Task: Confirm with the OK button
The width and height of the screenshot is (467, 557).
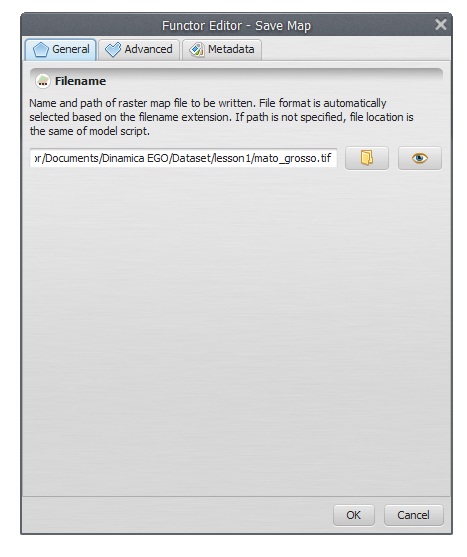Action: tap(354, 515)
